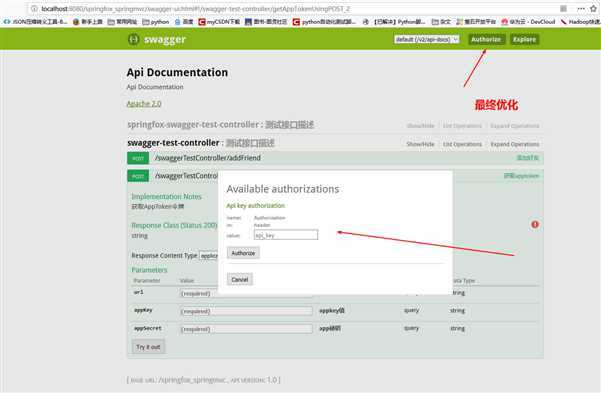Click the reader view icon in address bar
Screen dimensions: 601x393
pyautogui.click(x=563, y=8)
